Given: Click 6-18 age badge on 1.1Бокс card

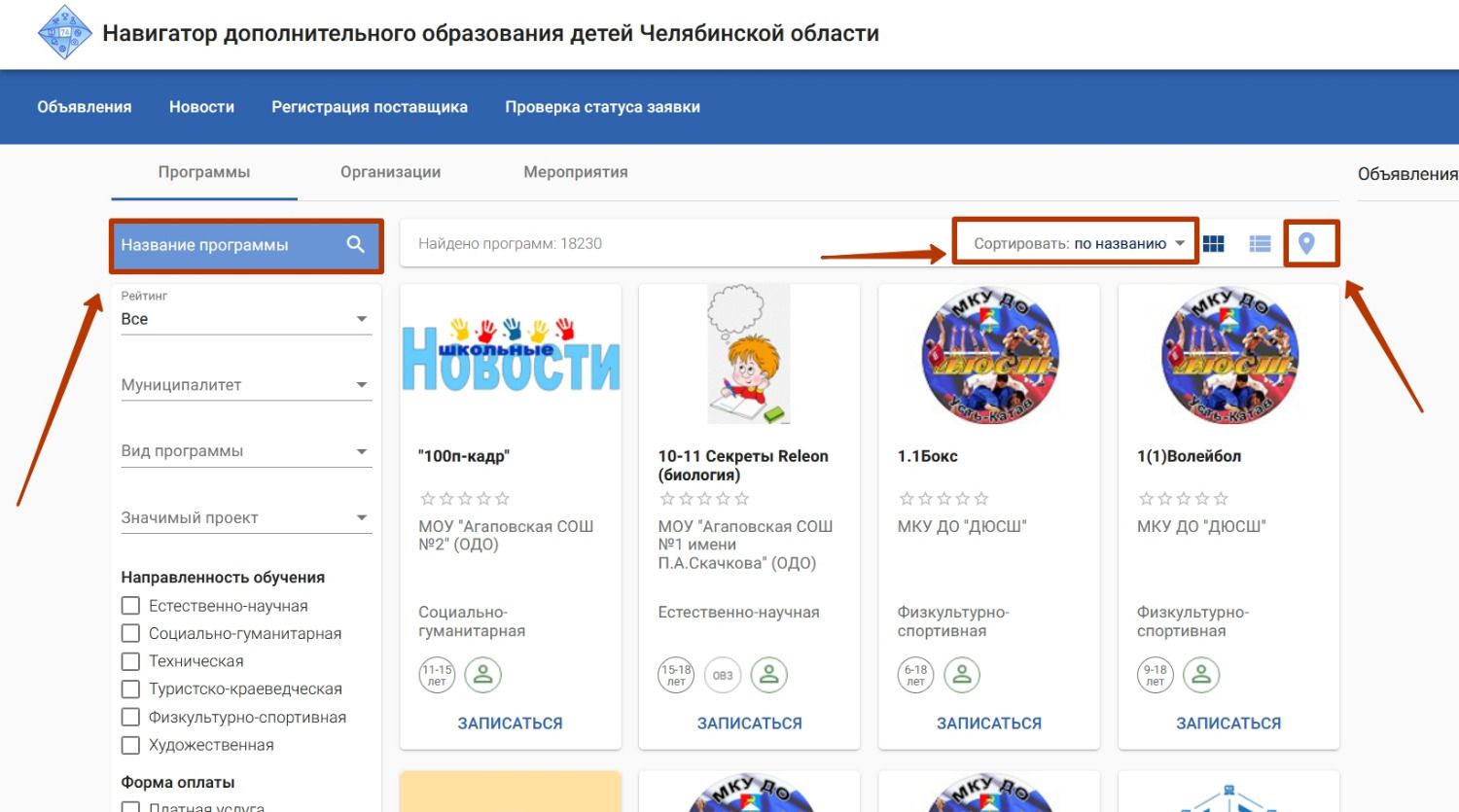Looking at the screenshot, I should pos(915,675).
